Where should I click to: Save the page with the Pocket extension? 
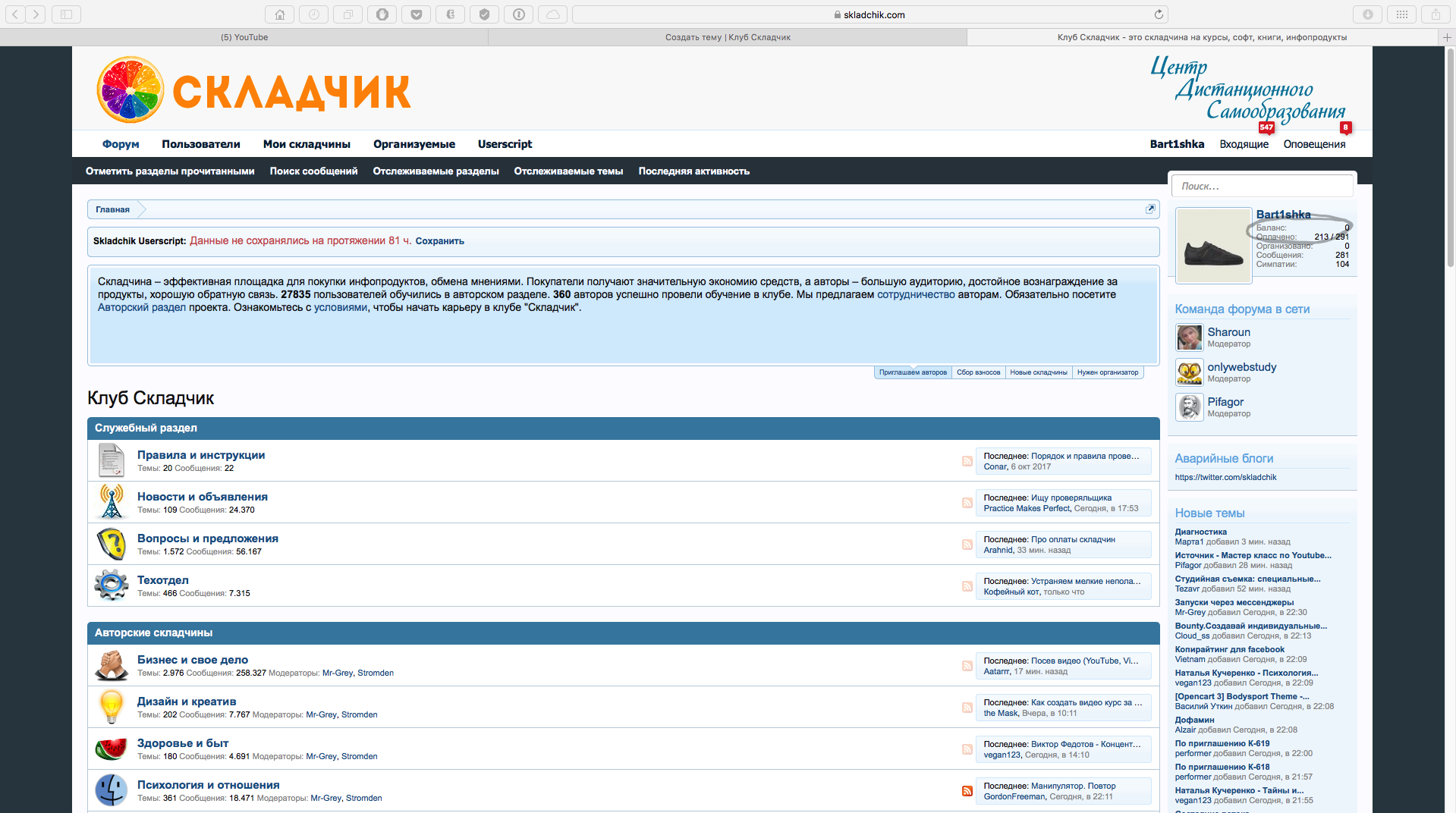click(416, 14)
